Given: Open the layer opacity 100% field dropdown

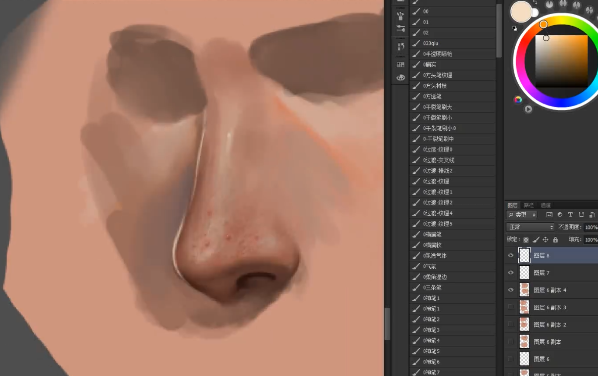Looking at the screenshot, I should (x=591, y=227).
